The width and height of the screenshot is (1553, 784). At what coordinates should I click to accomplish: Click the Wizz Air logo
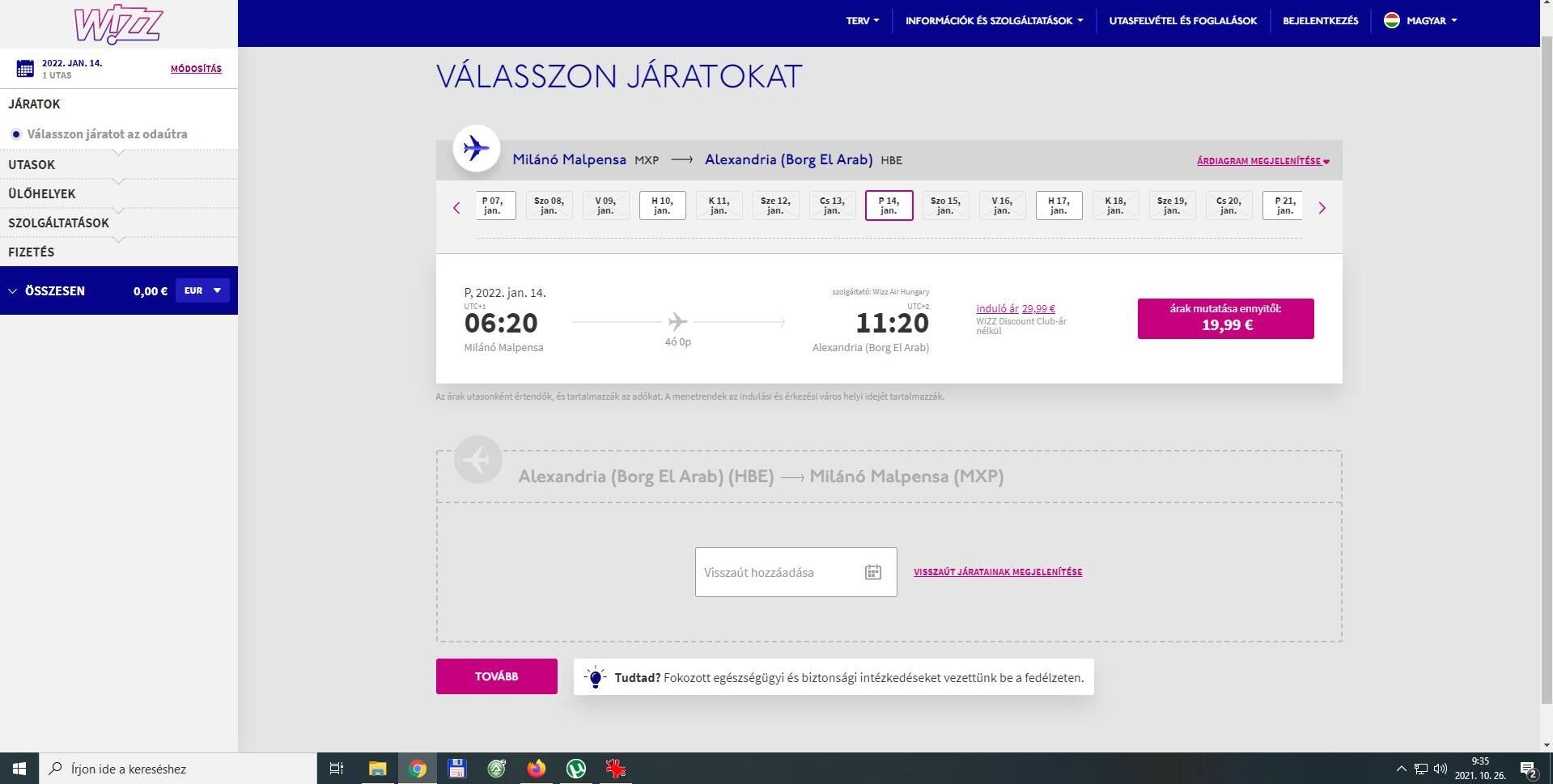(118, 24)
